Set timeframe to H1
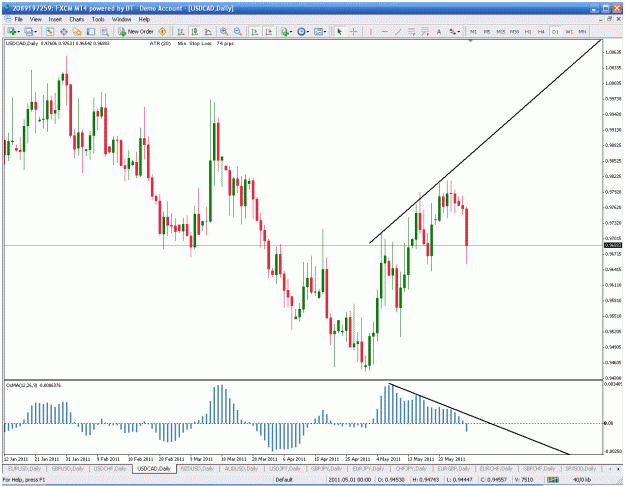625x486 pixels. pyautogui.click(x=528, y=31)
